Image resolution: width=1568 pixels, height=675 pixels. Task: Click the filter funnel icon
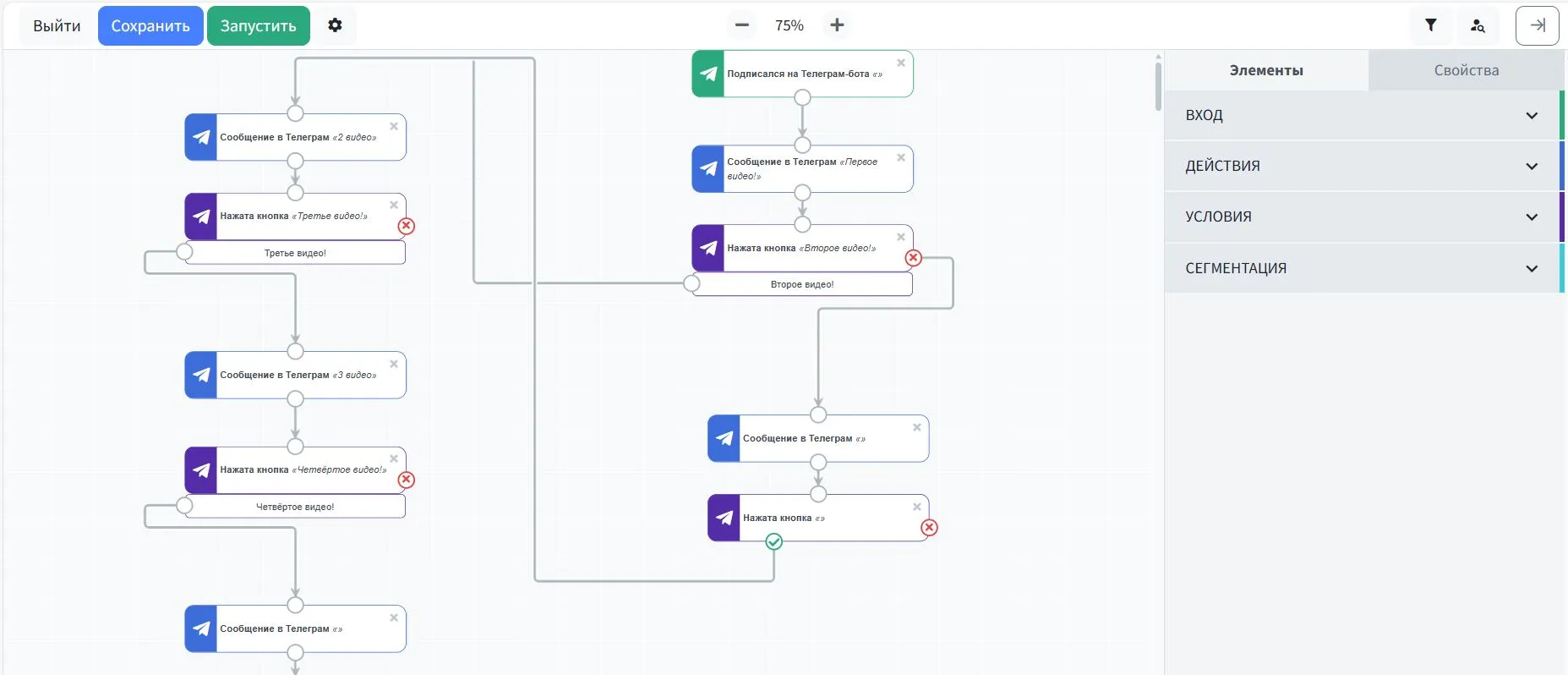click(x=1430, y=25)
